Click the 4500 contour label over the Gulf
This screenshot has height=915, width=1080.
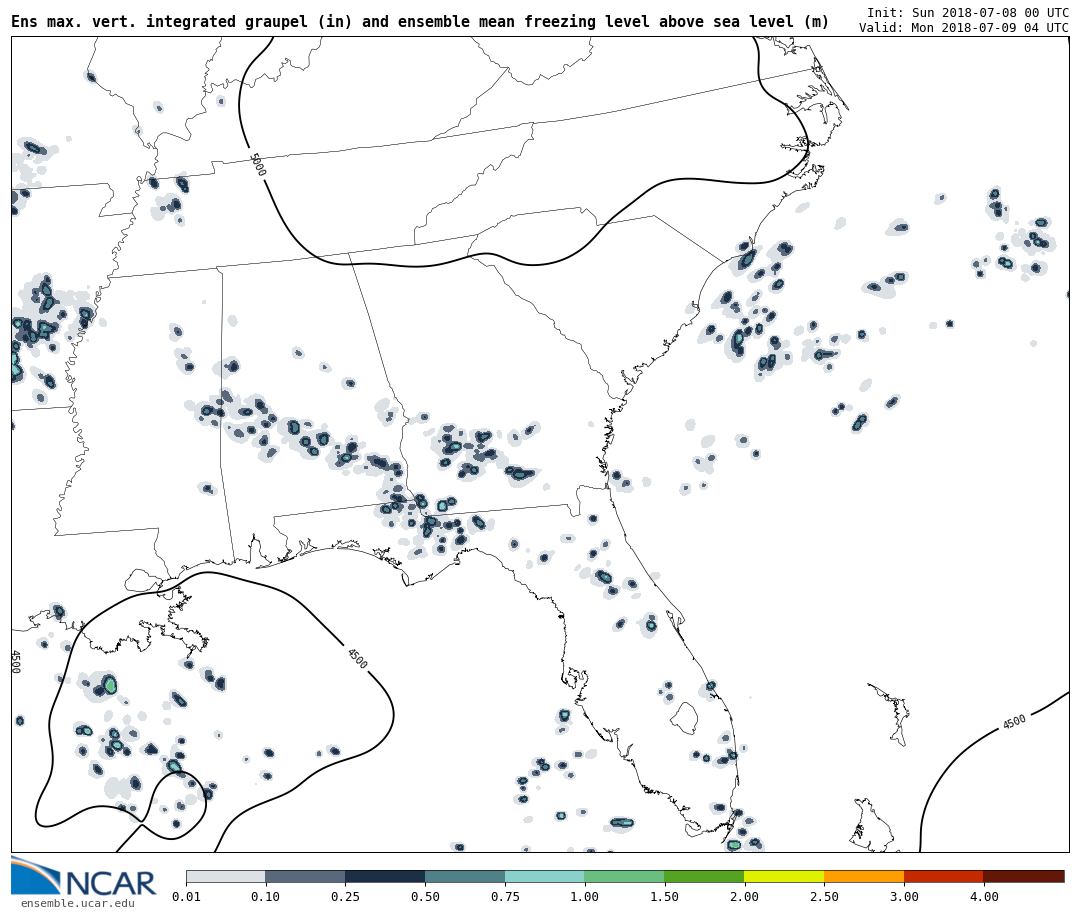click(356, 658)
